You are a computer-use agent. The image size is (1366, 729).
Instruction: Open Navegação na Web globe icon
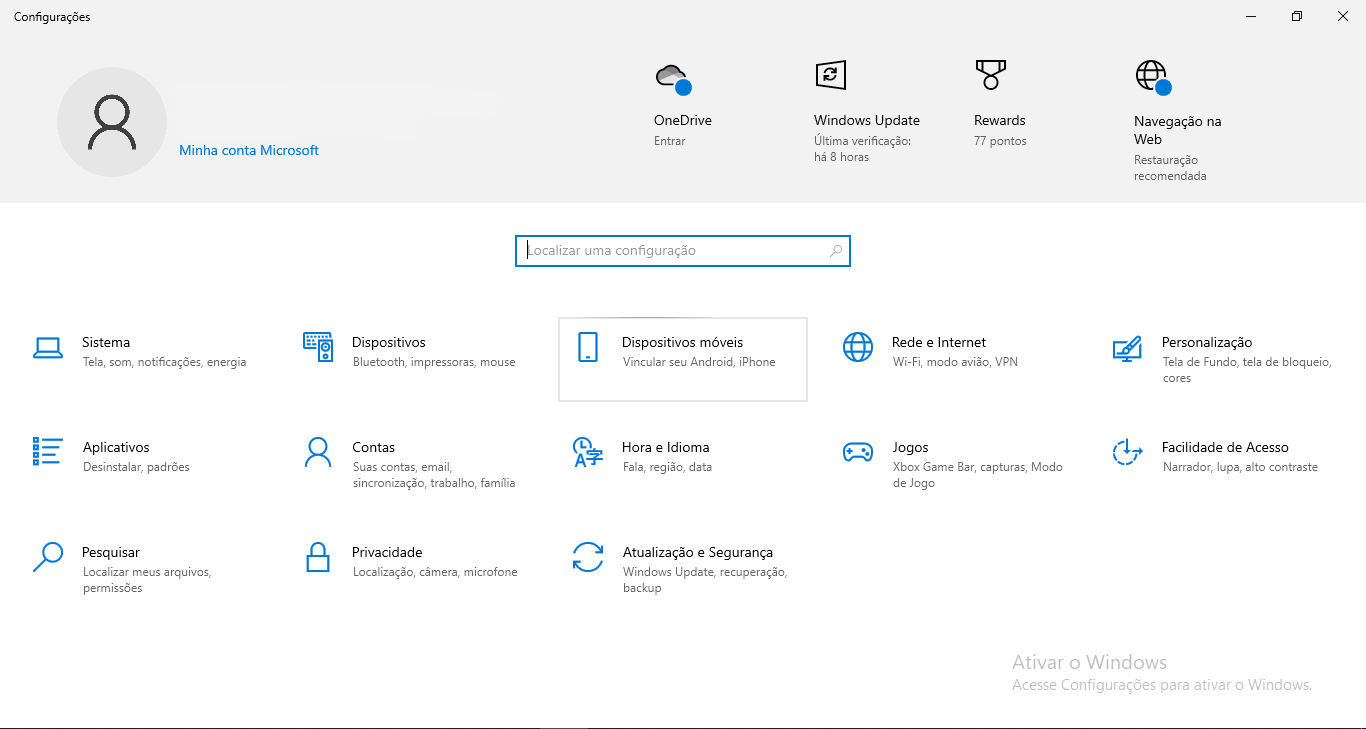[x=1151, y=76]
